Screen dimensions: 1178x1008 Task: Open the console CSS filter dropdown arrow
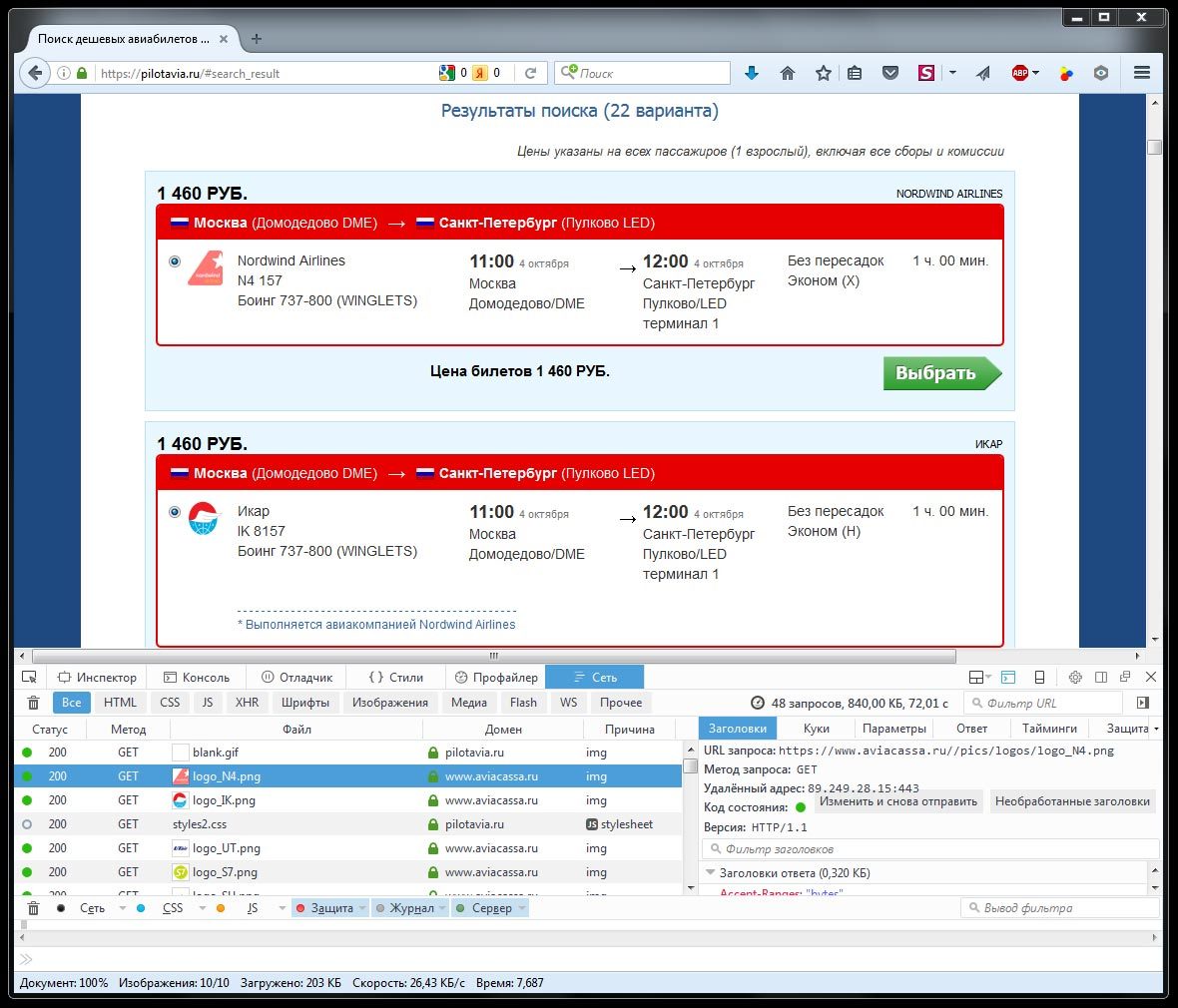click(202, 908)
